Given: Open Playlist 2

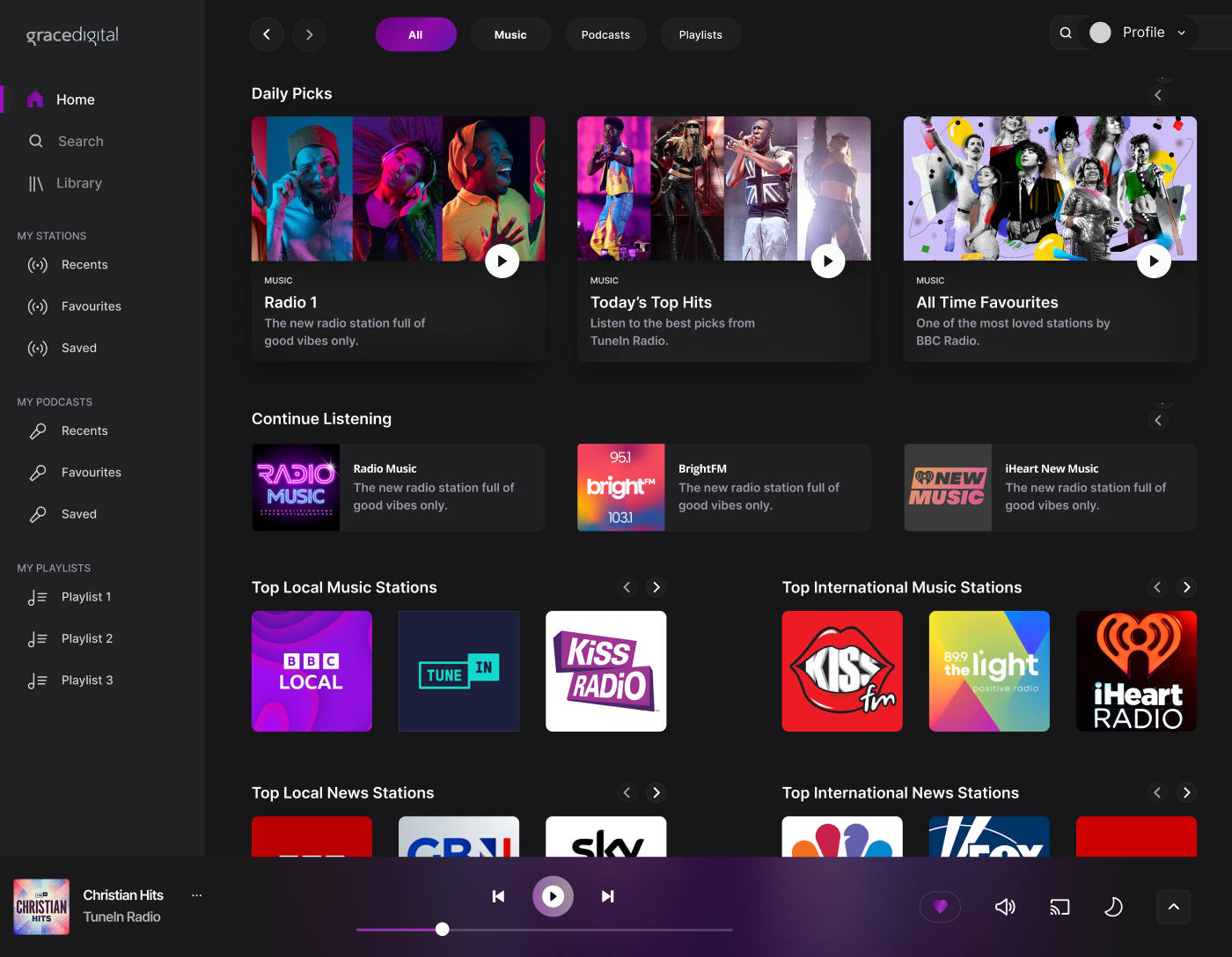Looking at the screenshot, I should (x=70, y=638).
